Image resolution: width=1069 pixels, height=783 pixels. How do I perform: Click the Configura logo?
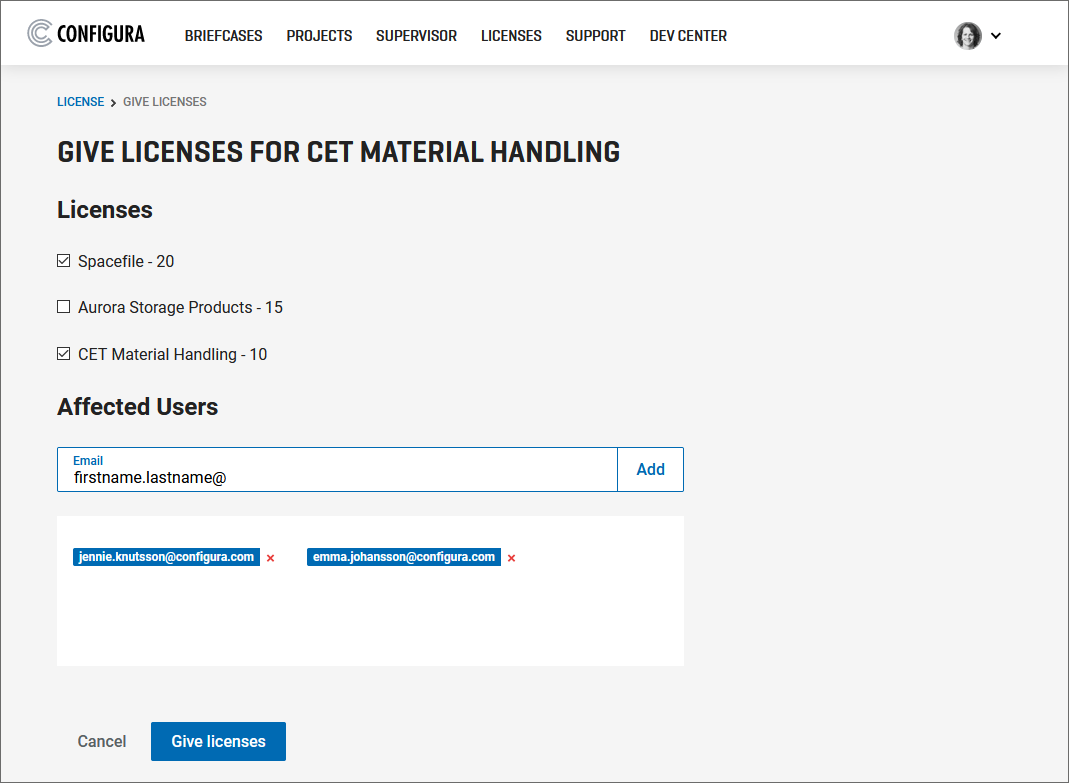85,32
